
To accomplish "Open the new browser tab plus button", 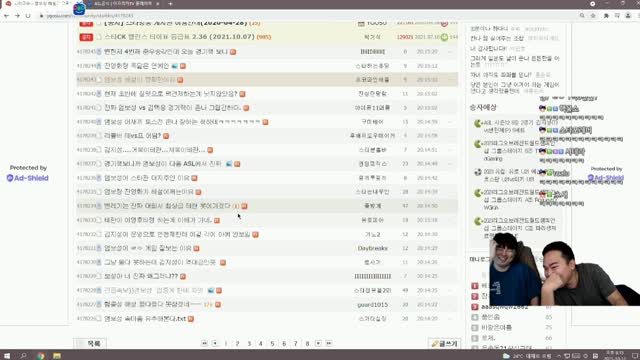I will click(x=170, y=4).
